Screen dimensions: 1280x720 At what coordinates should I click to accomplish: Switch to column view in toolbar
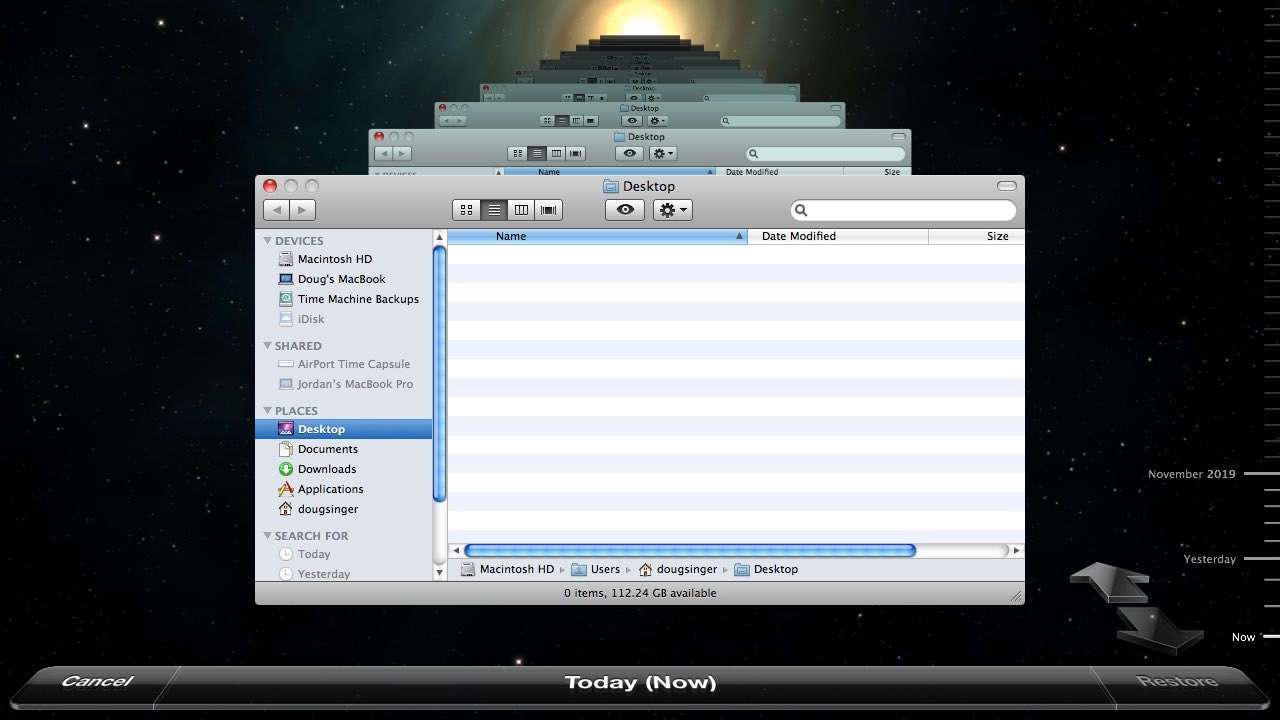521,210
